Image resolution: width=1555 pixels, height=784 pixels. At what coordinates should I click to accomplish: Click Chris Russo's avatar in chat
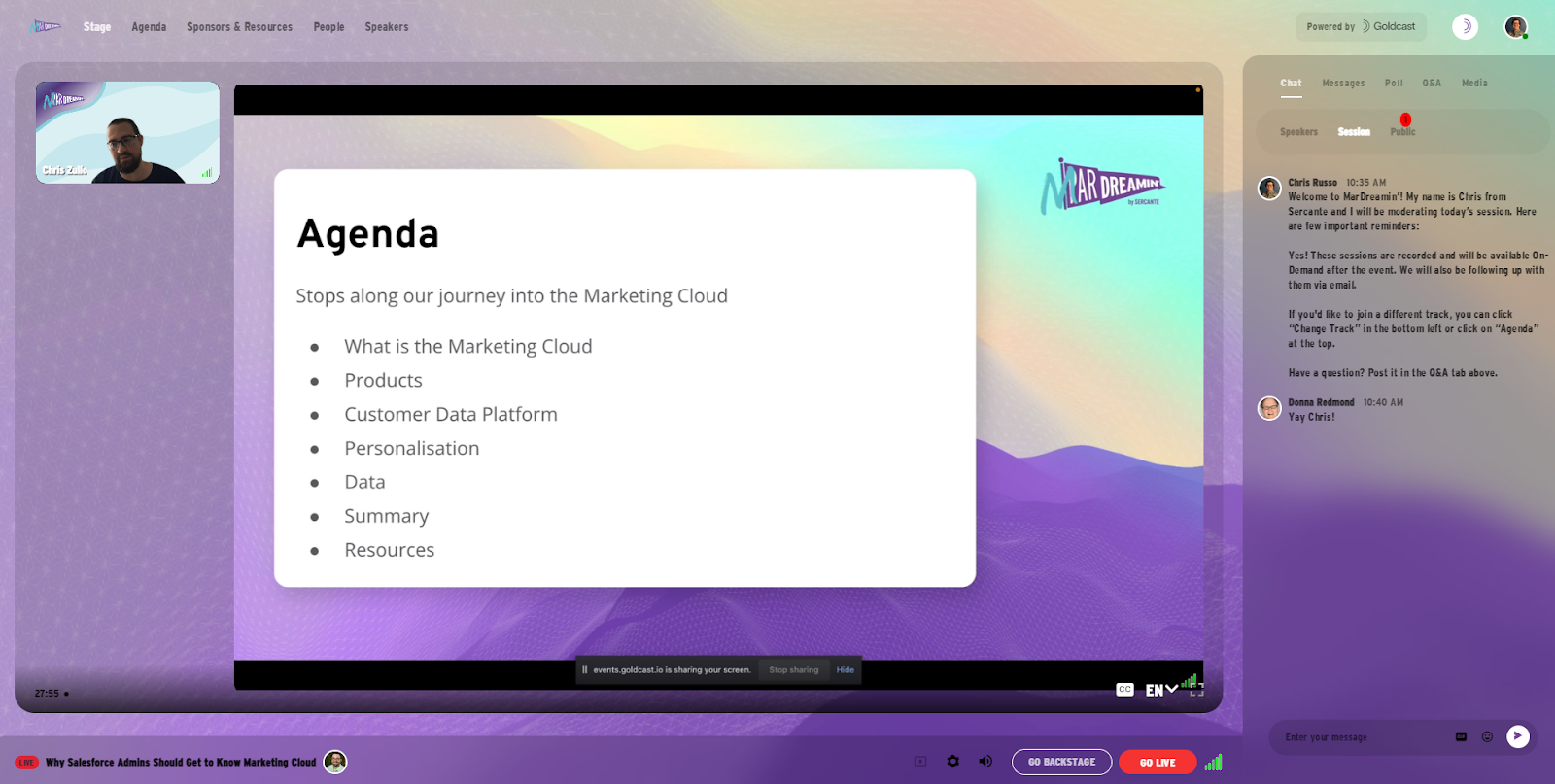click(x=1269, y=188)
